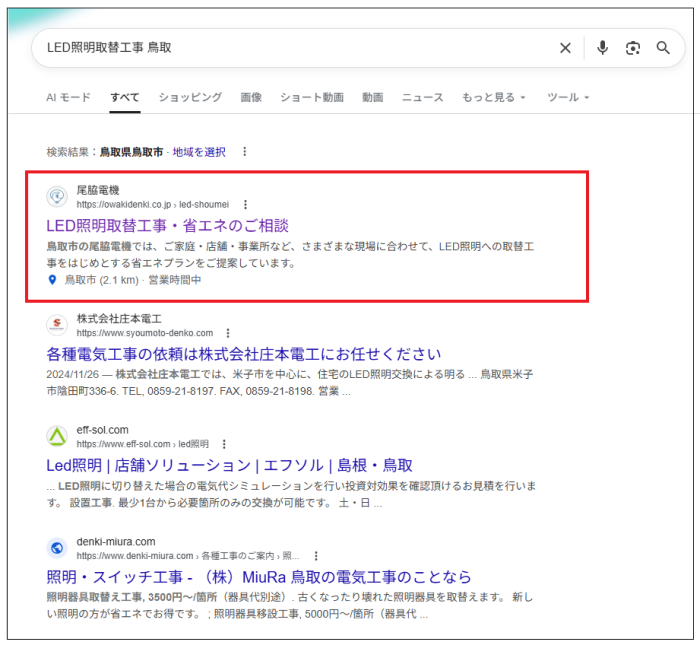This screenshot has width=700, height=645.
Task: Open more options for owakidenki.co.jp result
Action: coord(245,204)
